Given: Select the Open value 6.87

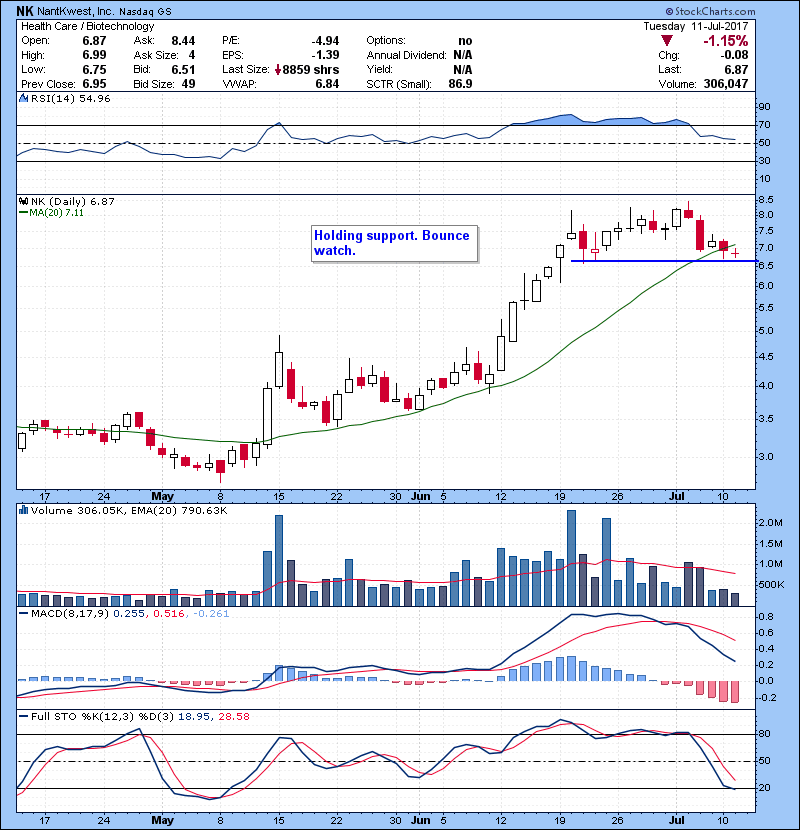Looking at the screenshot, I should pyautogui.click(x=94, y=41).
